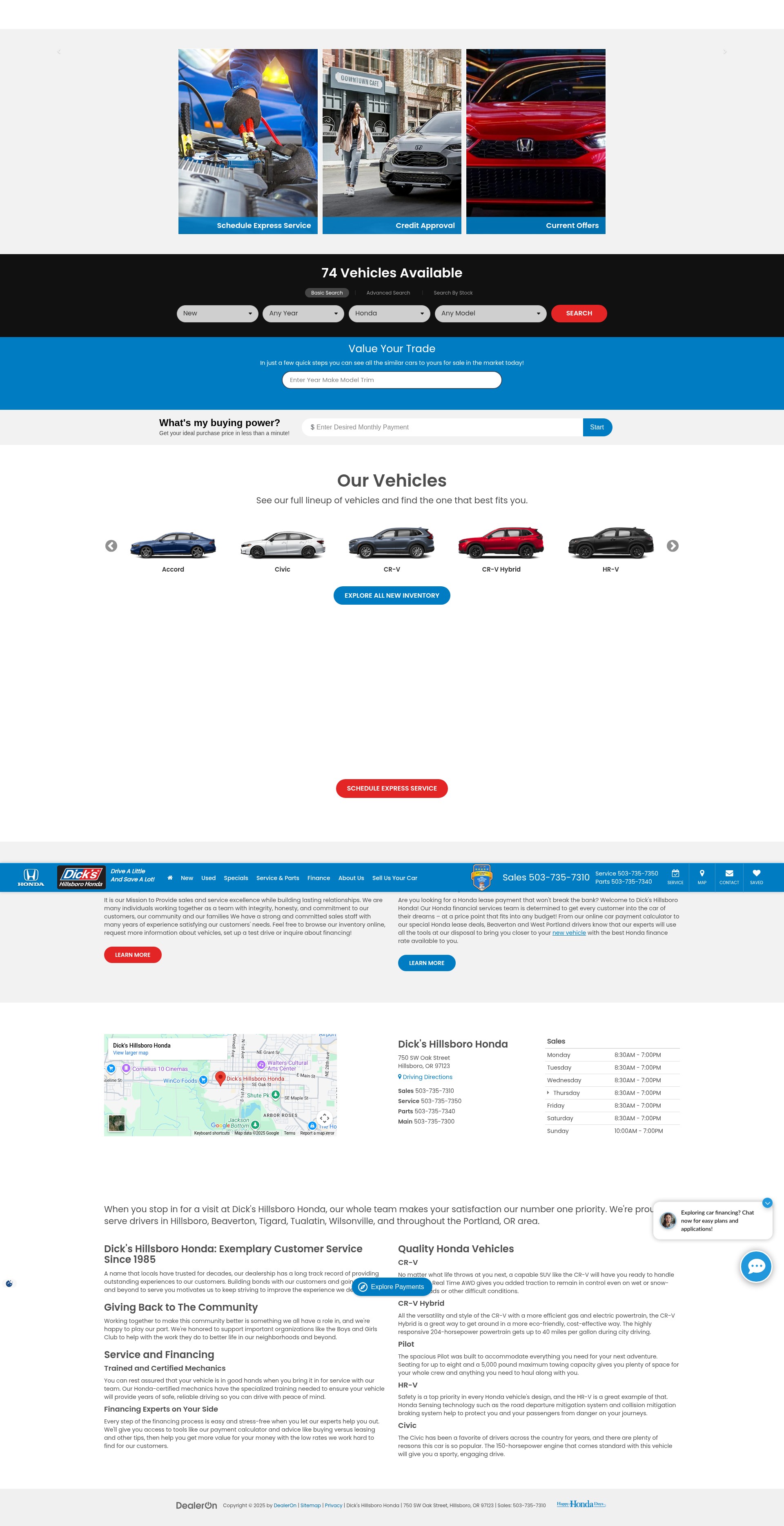Click the red Learn More button
The image size is (784, 1526).
coord(133,955)
